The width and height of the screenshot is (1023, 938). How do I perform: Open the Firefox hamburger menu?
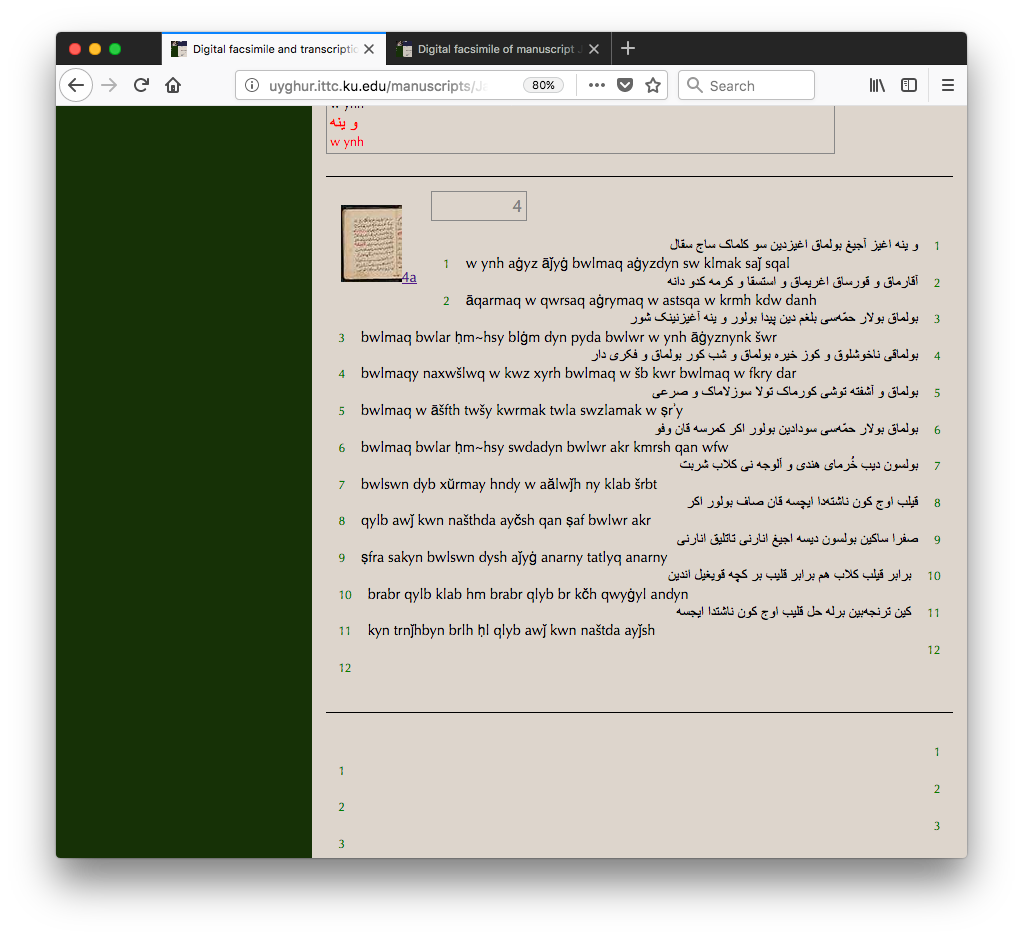point(948,85)
